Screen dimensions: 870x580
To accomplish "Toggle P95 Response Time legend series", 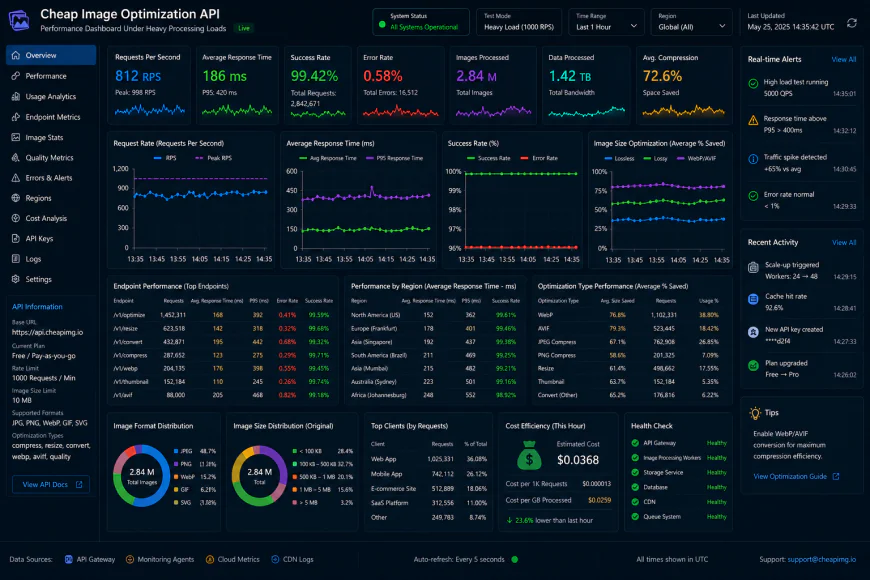I will click(394, 158).
